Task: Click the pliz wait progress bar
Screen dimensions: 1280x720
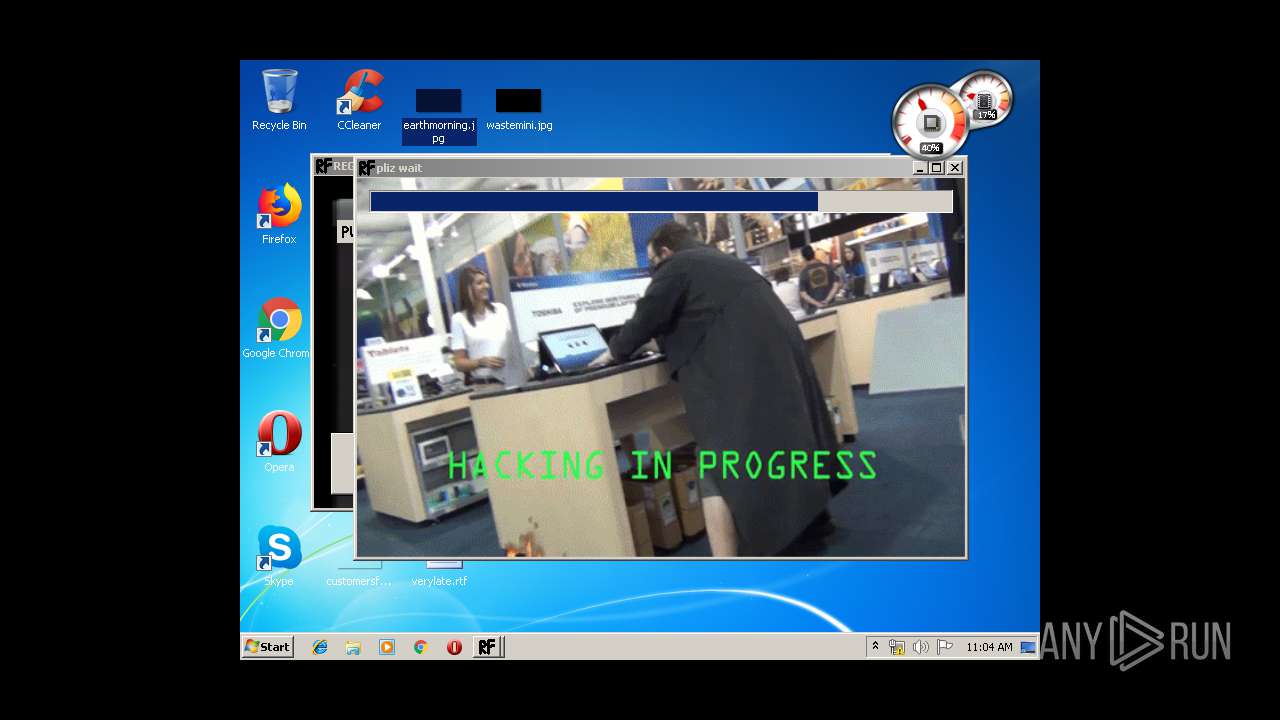Action: (x=661, y=201)
